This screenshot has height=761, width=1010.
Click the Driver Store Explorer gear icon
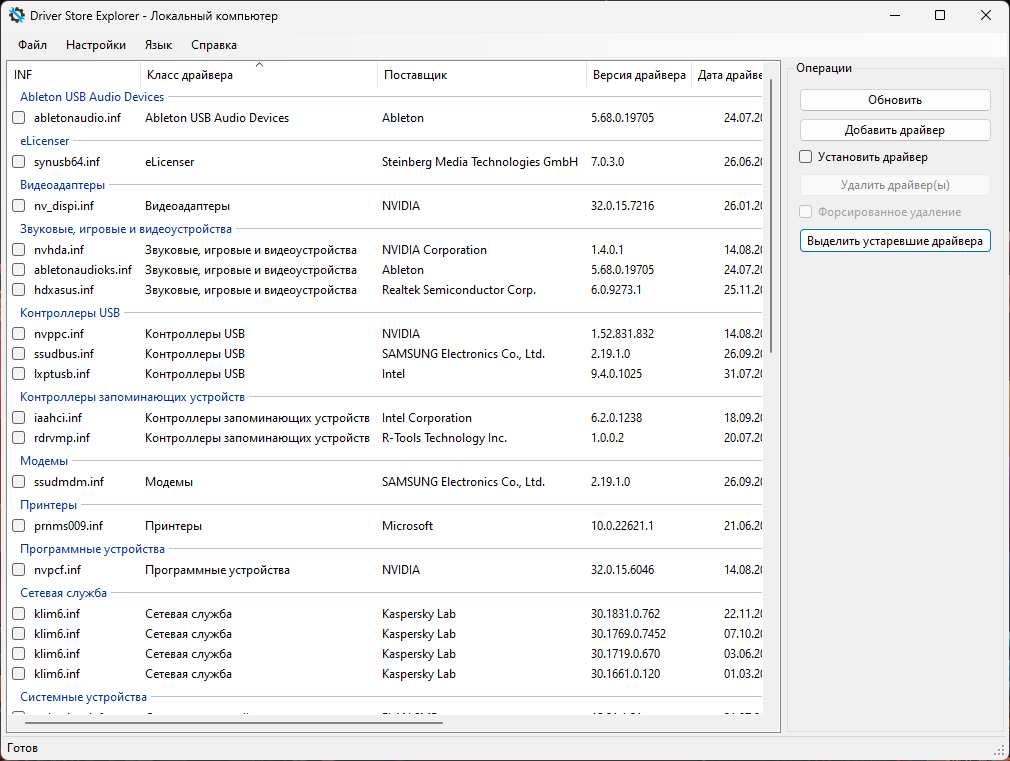tap(16, 15)
